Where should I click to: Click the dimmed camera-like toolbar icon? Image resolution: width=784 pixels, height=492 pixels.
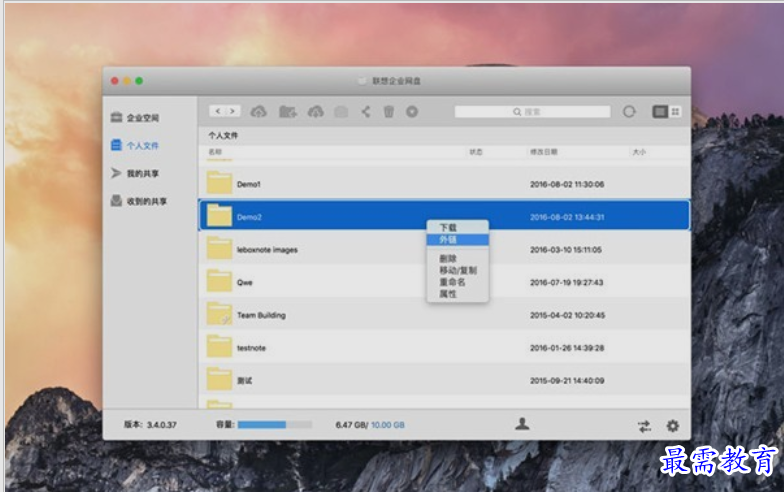point(341,112)
